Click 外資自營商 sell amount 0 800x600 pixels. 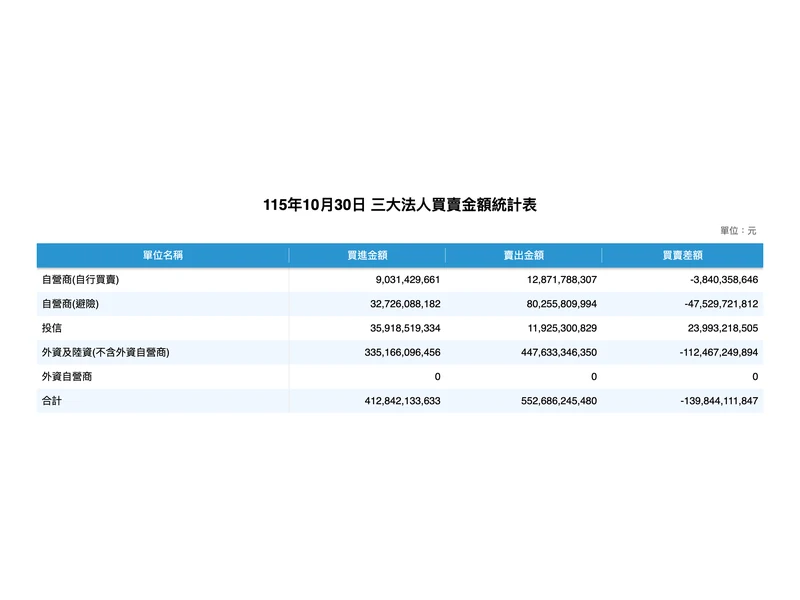(x=594, y=377)
